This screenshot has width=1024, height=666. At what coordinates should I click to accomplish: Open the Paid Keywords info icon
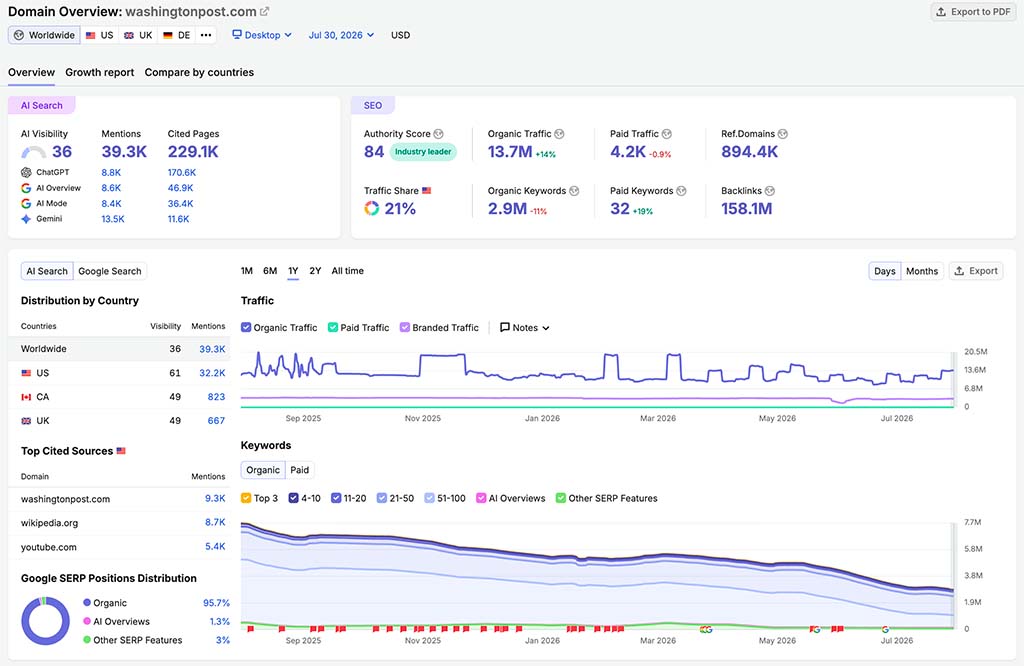(x=681, y=191)
